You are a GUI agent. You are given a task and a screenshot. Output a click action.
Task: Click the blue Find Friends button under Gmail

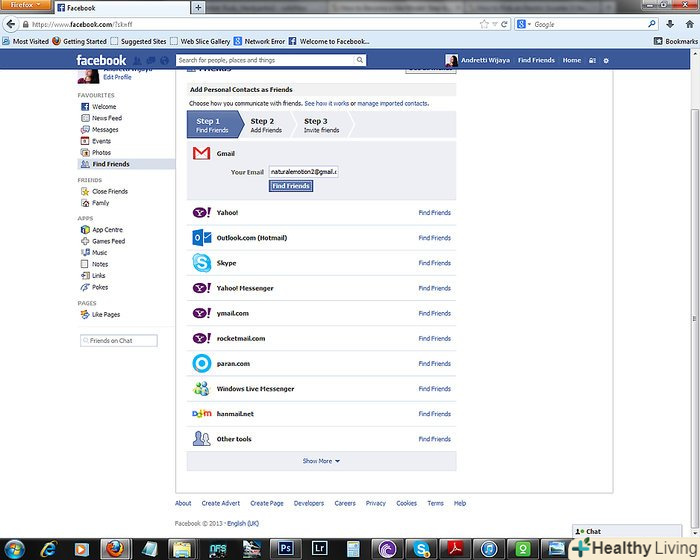pos(291,186)
